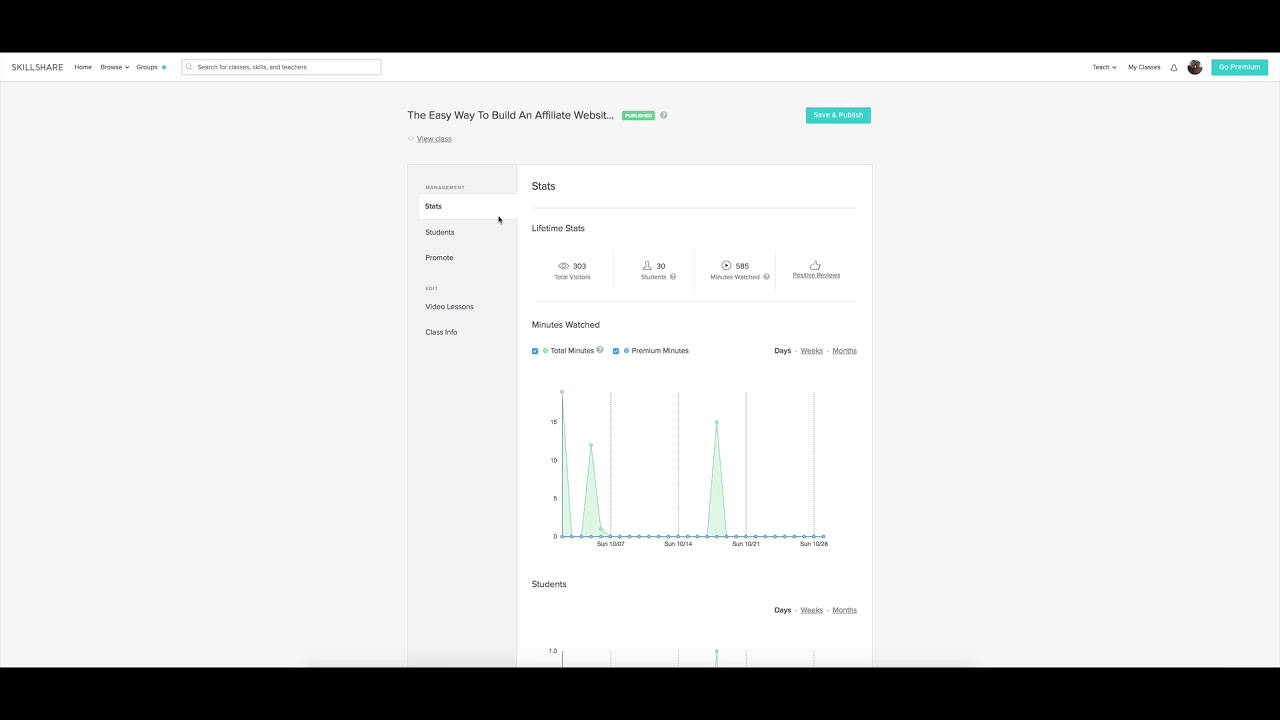Viewport: 1280px width, 720px height.
Task: Click the Minutes Watched play icon
Action: 726,266
